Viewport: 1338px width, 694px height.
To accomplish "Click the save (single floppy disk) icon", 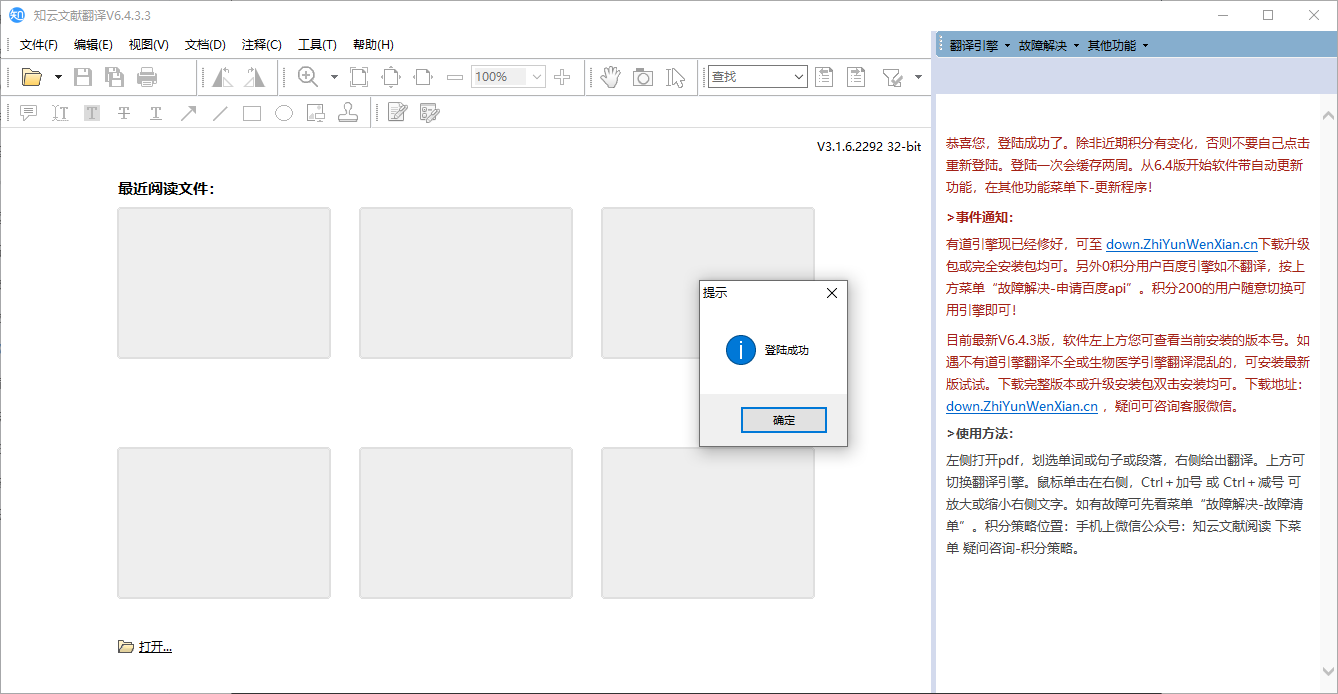I will click(83, 77).
